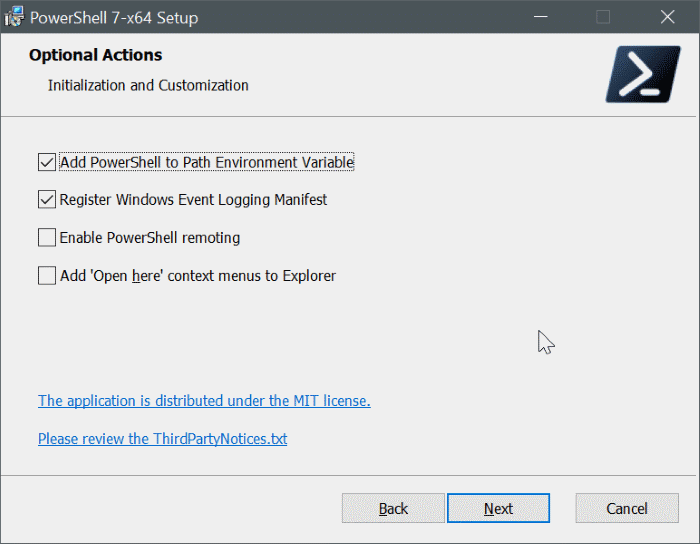This screenshot has width=700, height=544.
Task: Minimize the PowerShell Setup window
Action: [540, 17]
